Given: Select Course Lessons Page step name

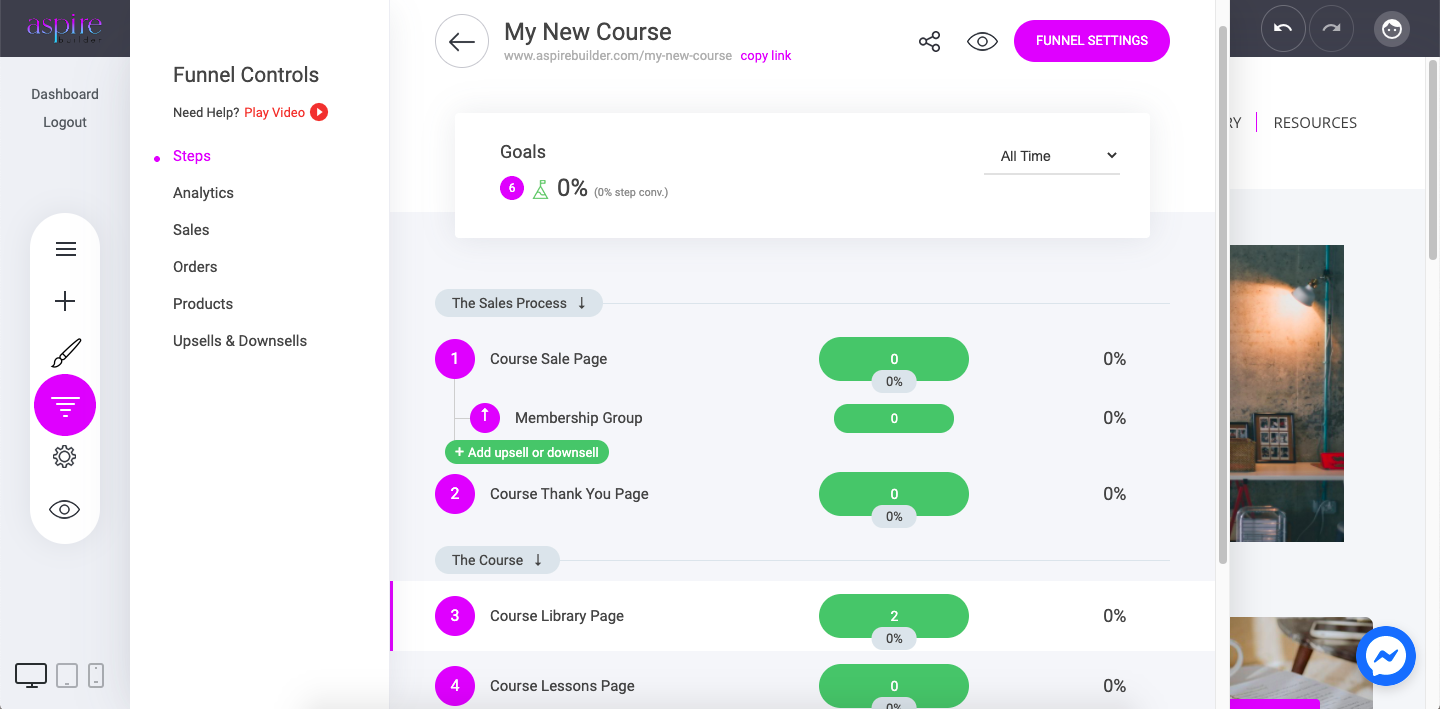Looking at the screenshot, I should tap(562, 686).
